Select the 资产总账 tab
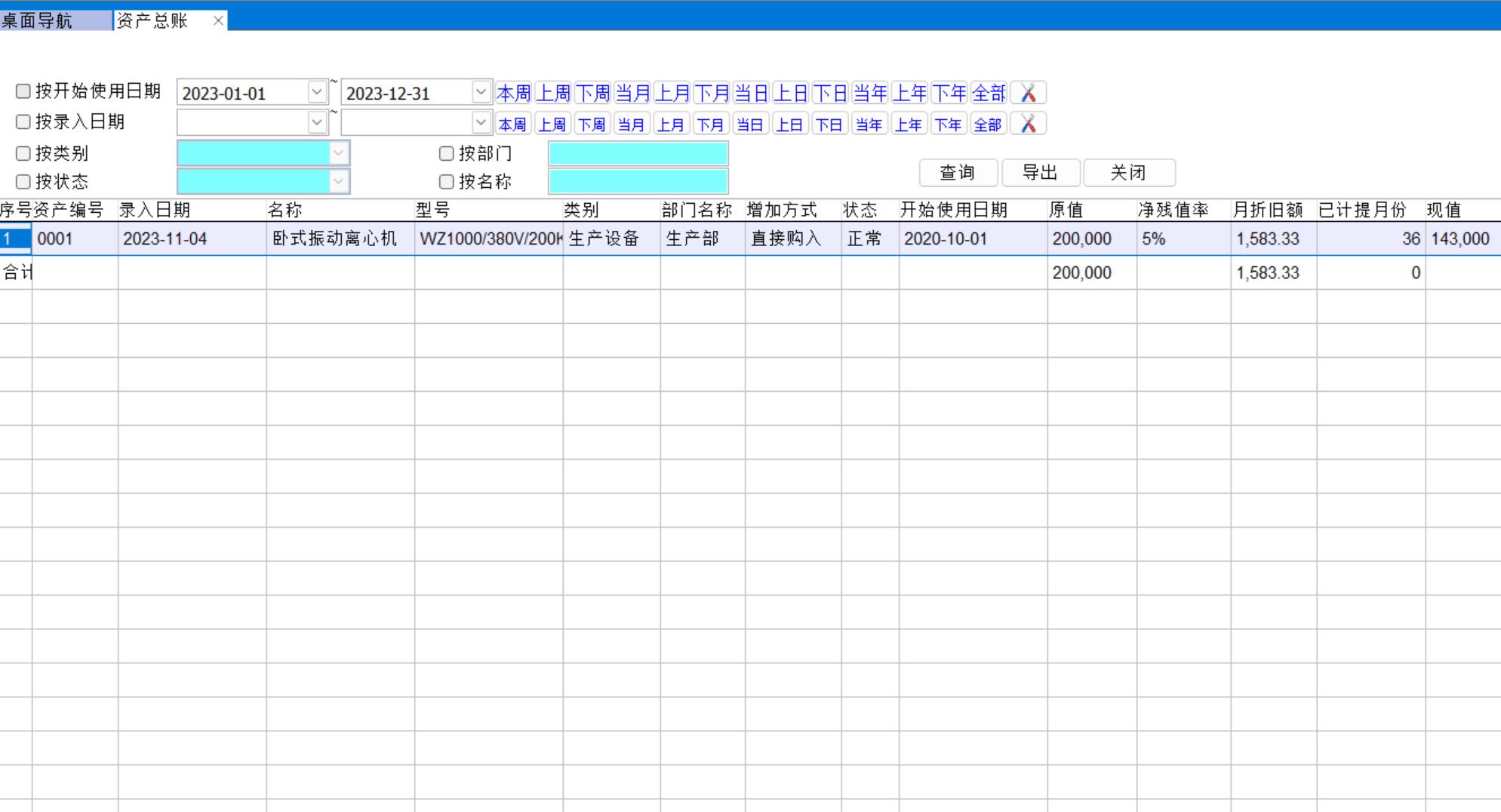Image resolution: width=1501 pixels, height=812 pixels. coord(153,20)
